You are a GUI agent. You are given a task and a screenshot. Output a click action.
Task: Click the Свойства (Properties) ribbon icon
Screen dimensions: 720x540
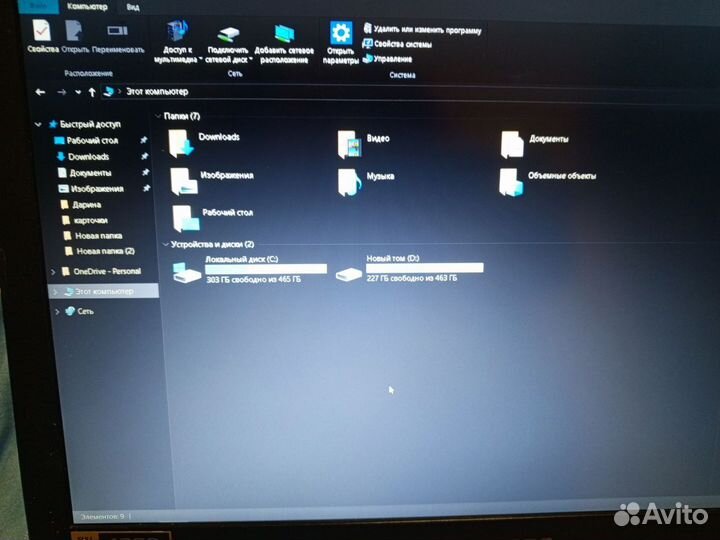[x=41, y=31]
